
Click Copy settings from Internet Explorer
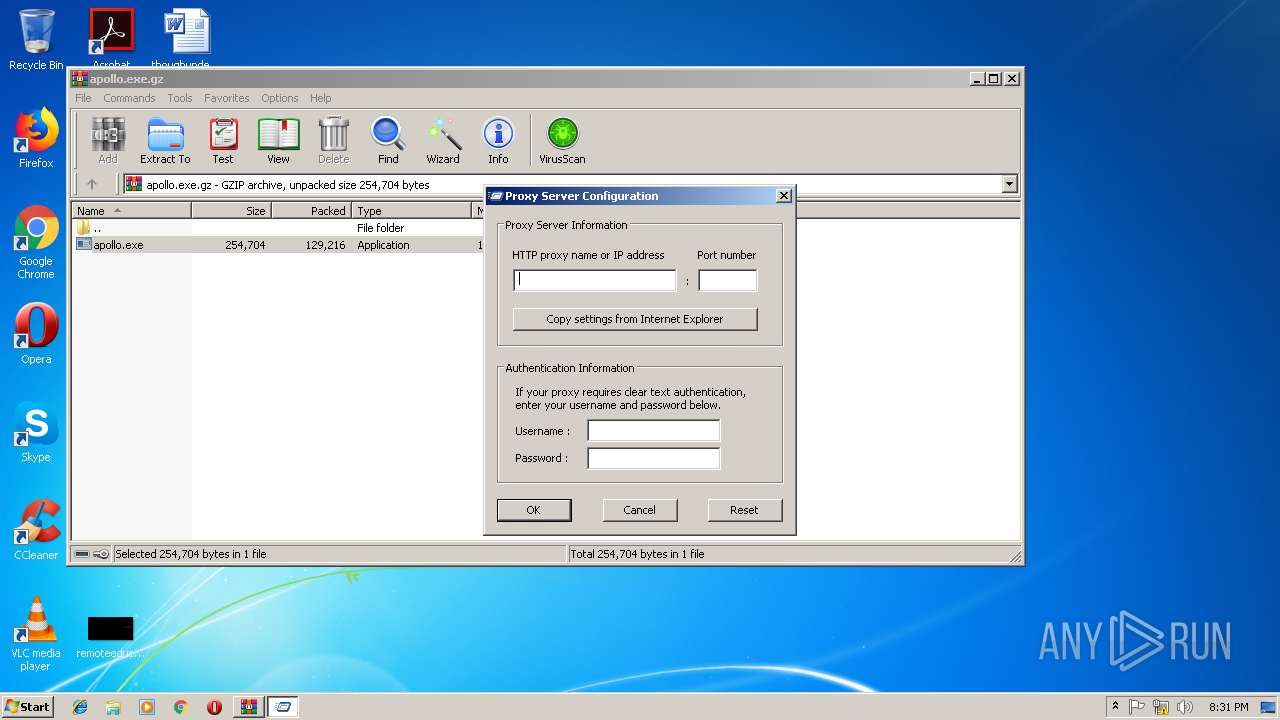pyautogui.click(x=635, y=319)
